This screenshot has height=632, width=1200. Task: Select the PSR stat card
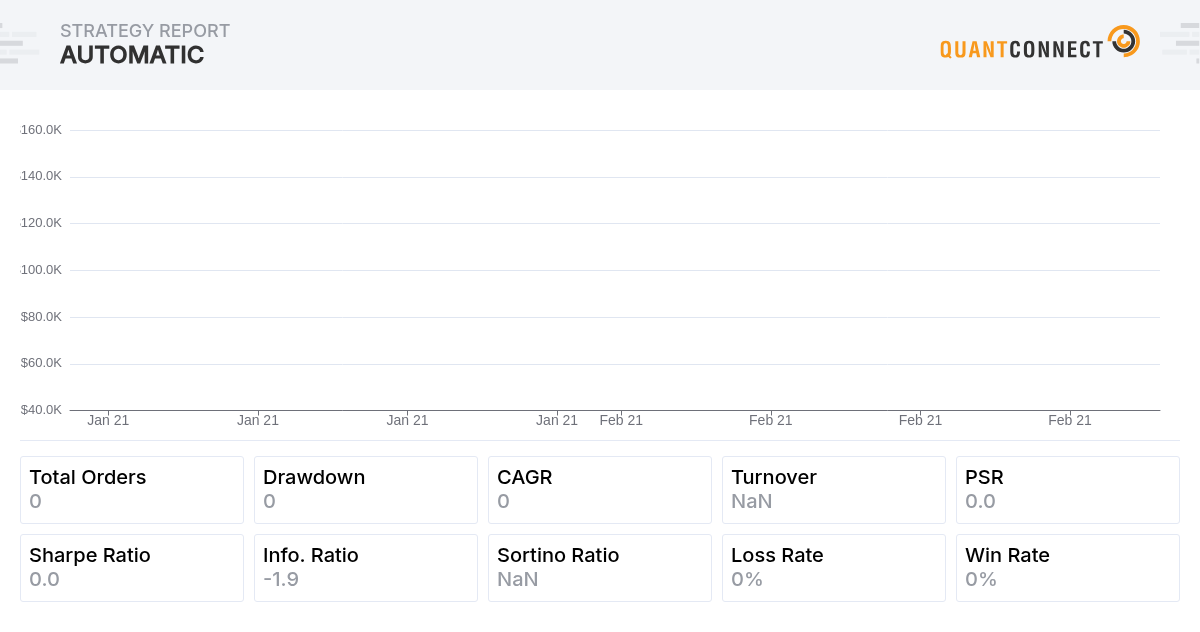click(x=1068, y=490)
